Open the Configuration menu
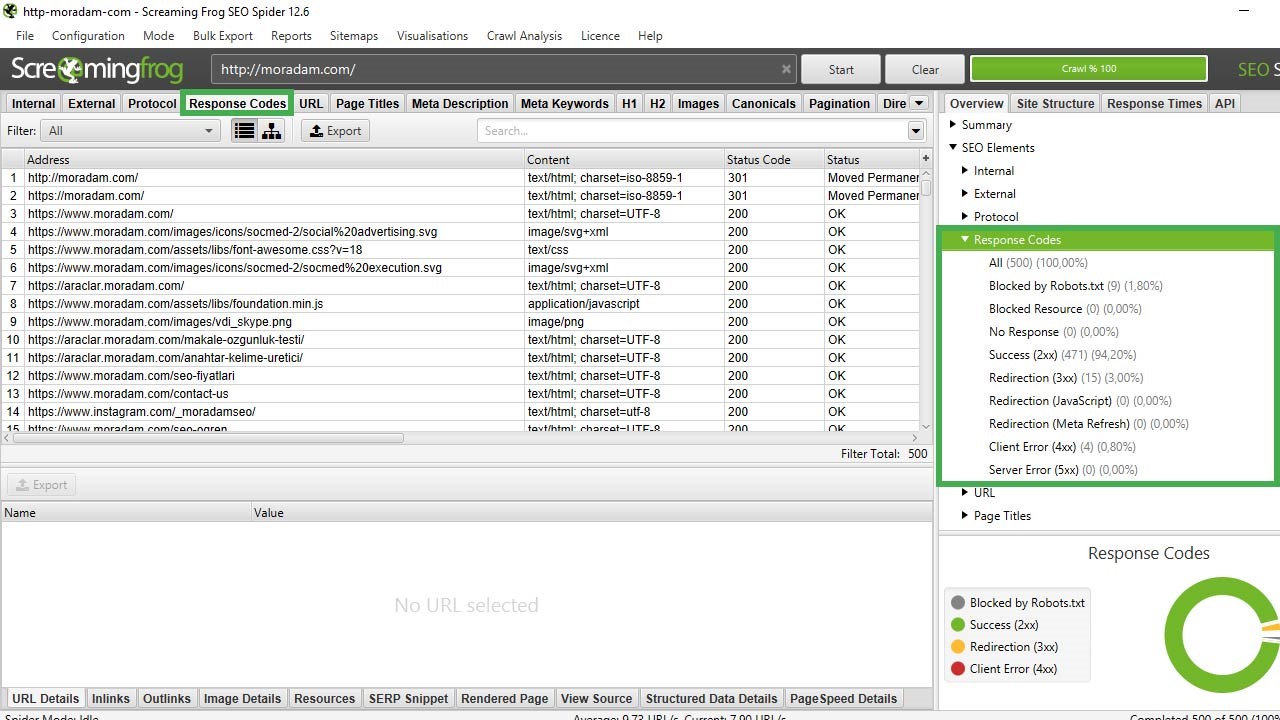 click(x=88, y=36)
